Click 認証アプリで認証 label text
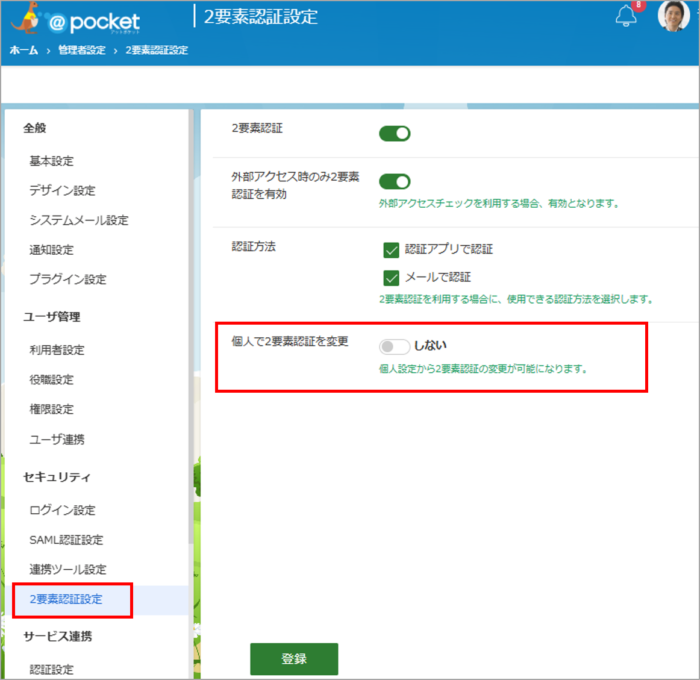Image resolution: width=700 pixels, height=680 pixels. 449,249
